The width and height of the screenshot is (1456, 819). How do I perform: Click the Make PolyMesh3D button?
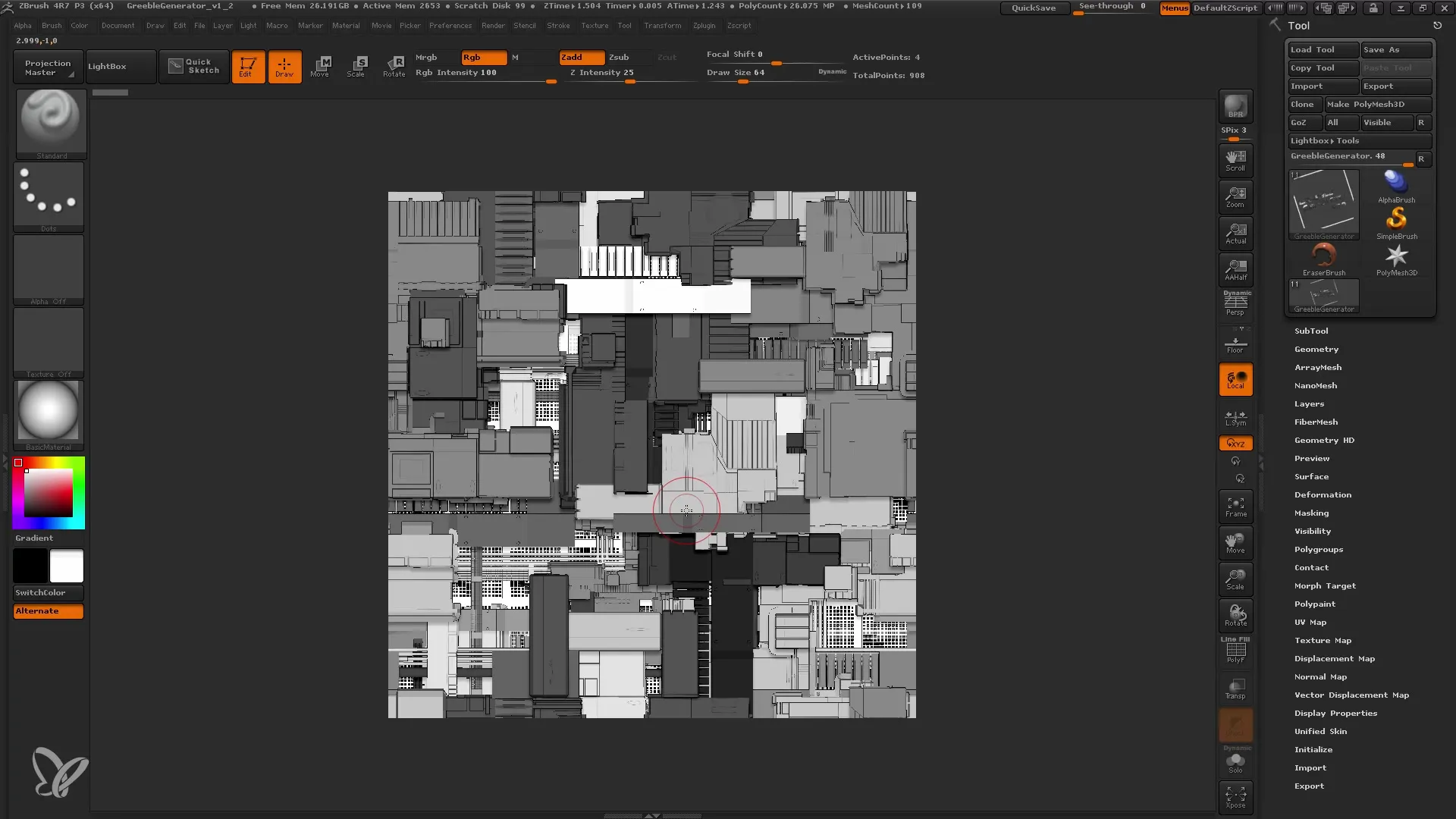(1375, 104)
